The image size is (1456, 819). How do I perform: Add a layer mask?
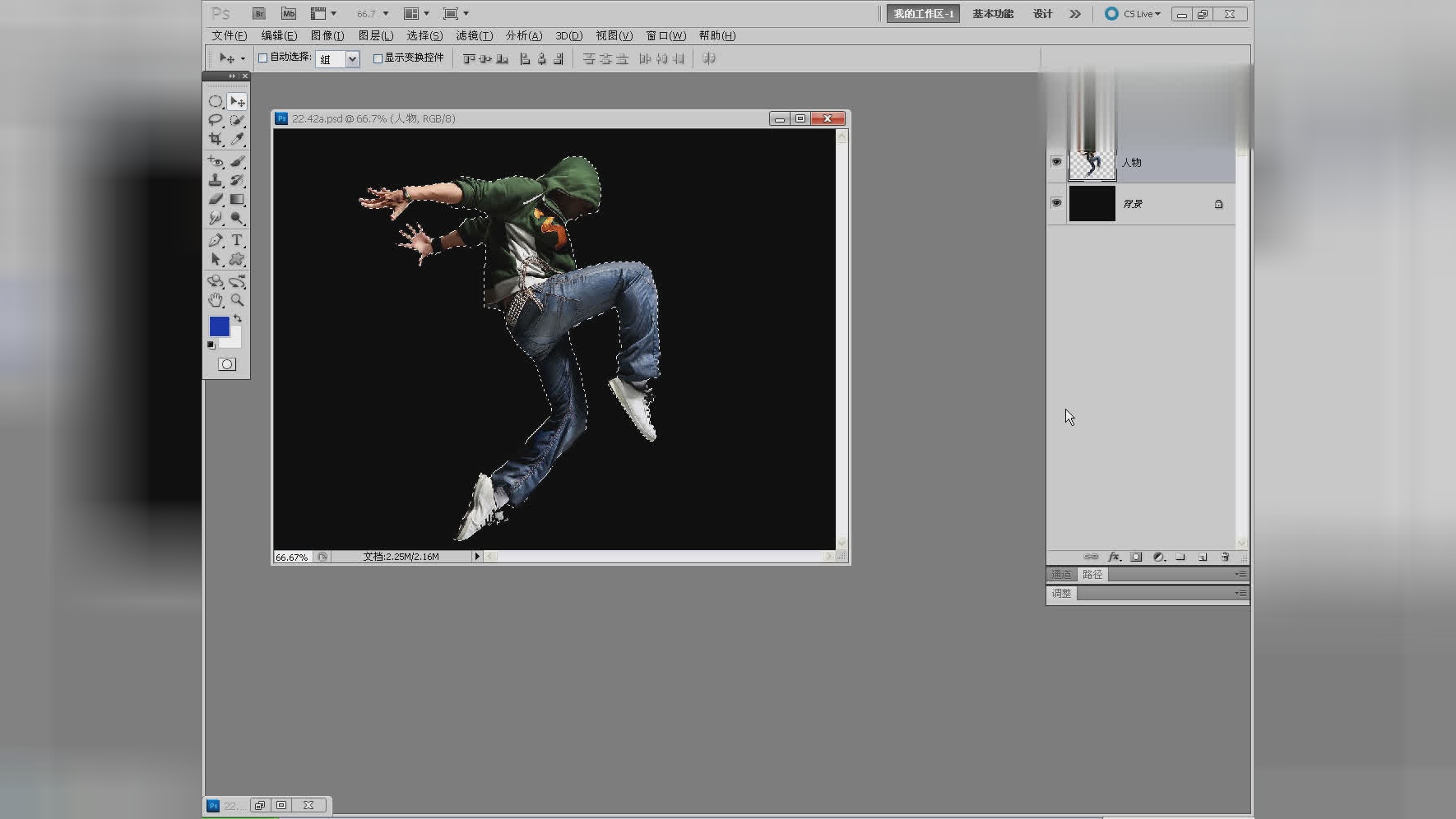point(1136,557)
